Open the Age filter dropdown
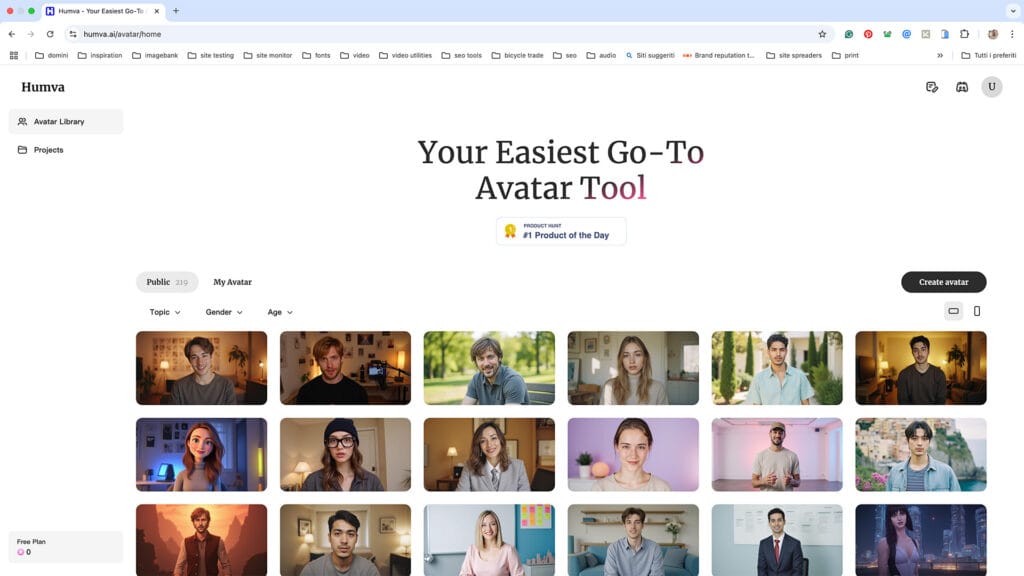 tap(279, 312)
